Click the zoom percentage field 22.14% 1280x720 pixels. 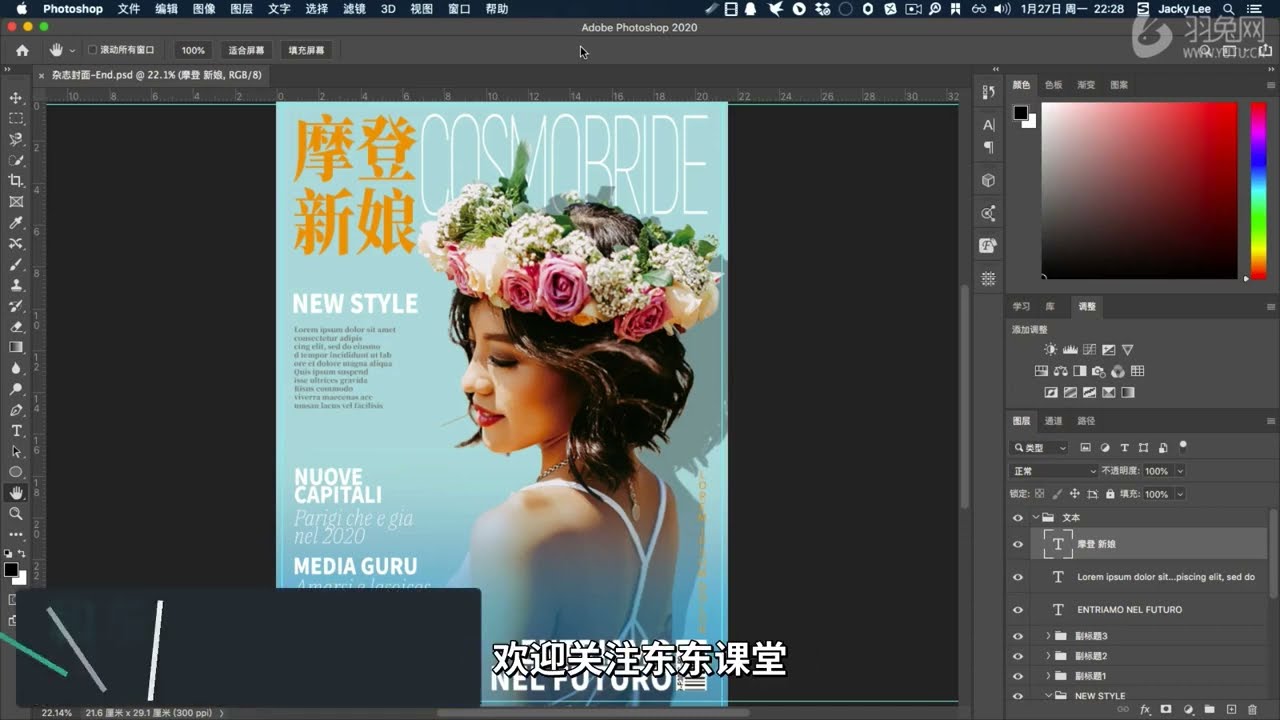57,713
